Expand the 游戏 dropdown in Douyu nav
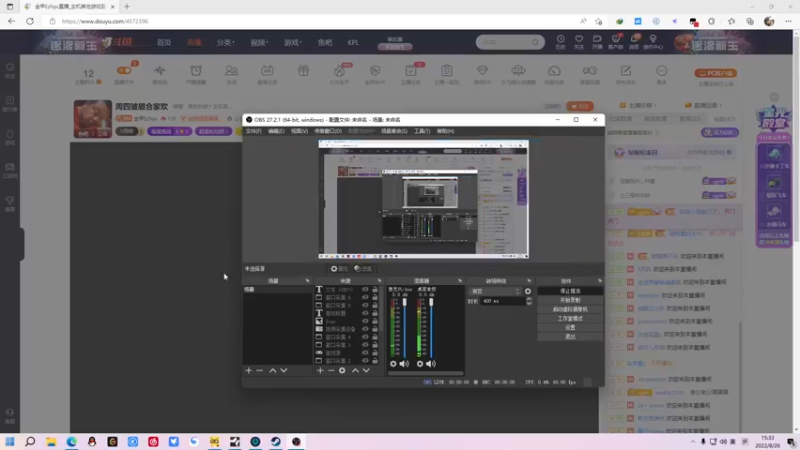This screenshot has height=450, width=800. [293, 42]
